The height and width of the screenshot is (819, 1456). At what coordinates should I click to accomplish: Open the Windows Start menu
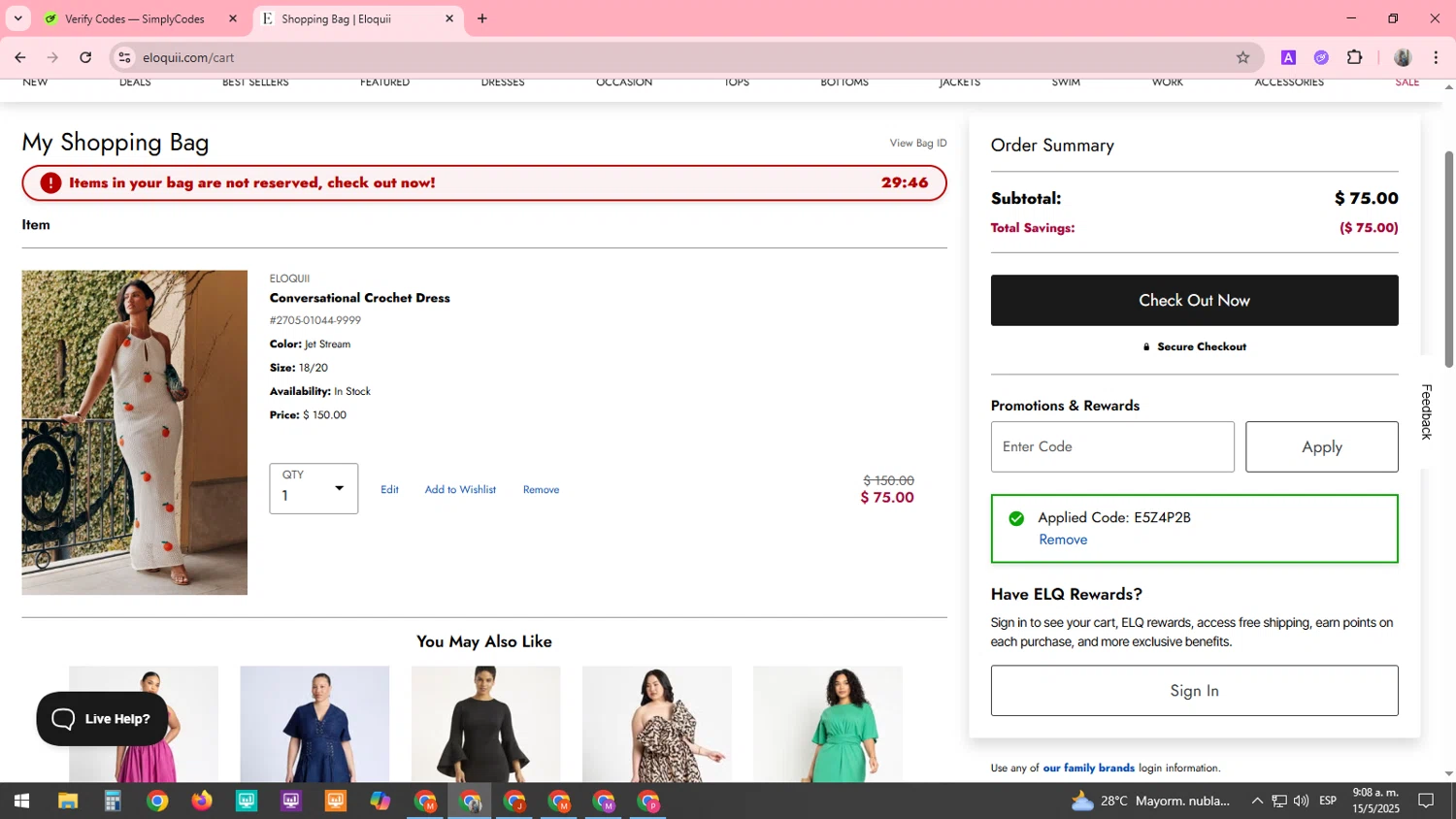pos(21,802)
